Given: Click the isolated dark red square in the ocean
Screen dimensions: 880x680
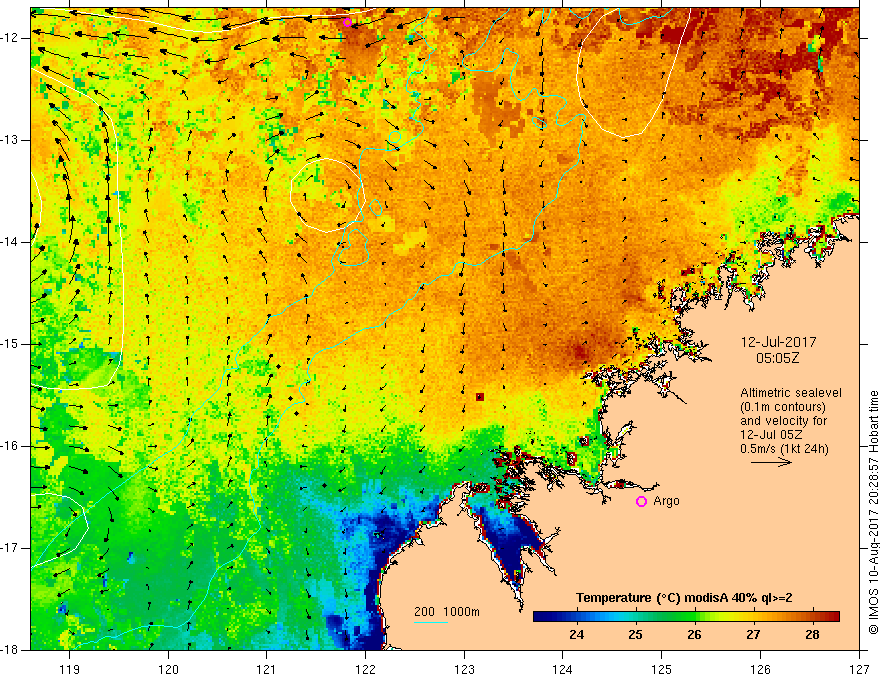Looking at the screenshot, I should tap(480, 397).
